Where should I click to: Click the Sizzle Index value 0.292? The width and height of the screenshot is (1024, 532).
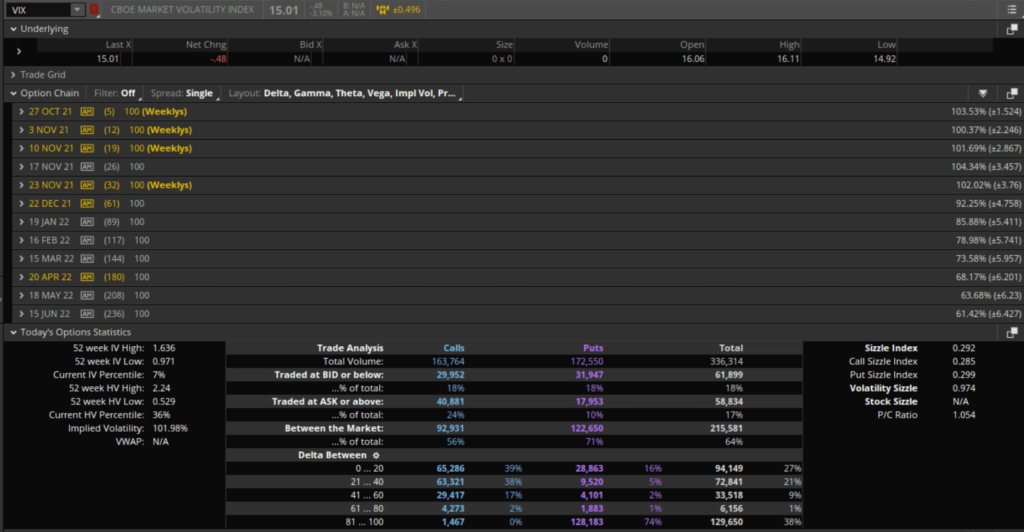[964, 349]
